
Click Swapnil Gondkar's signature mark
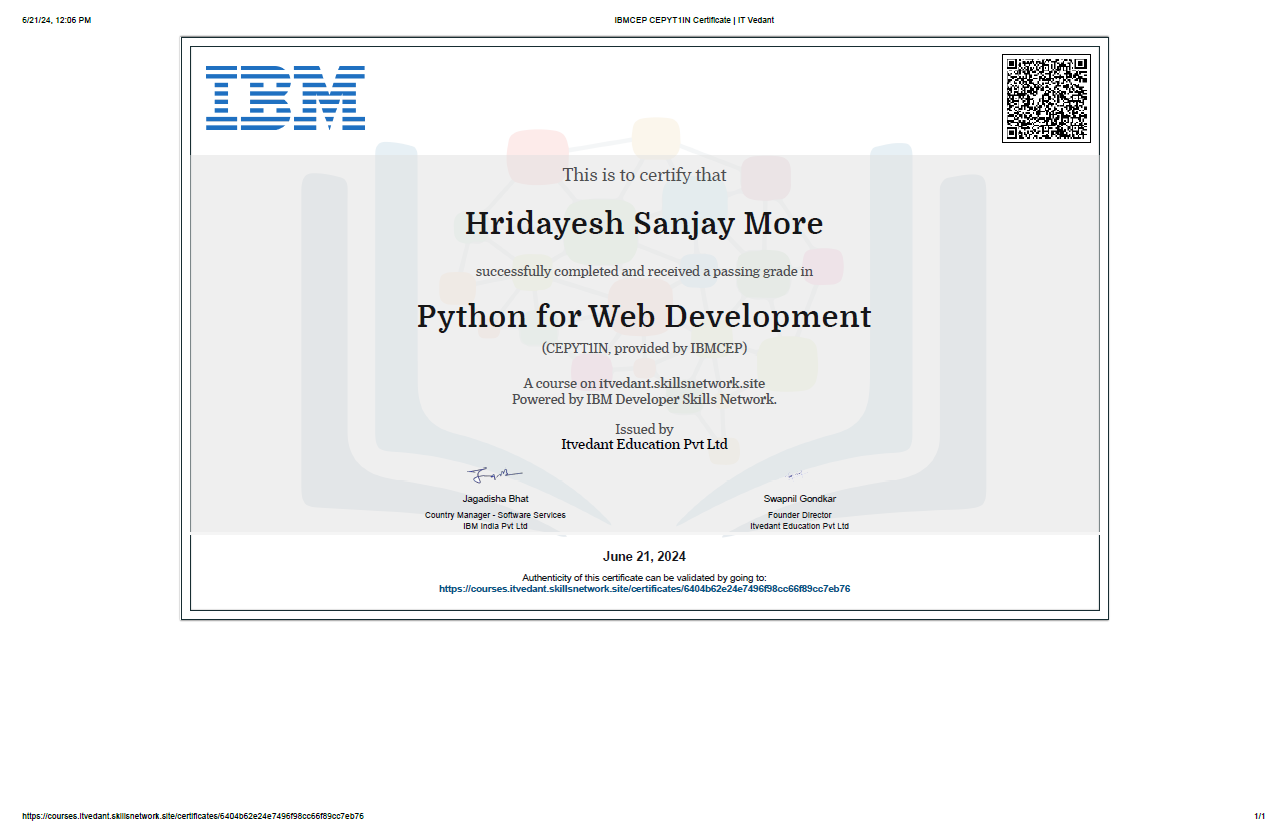(795, 474)
